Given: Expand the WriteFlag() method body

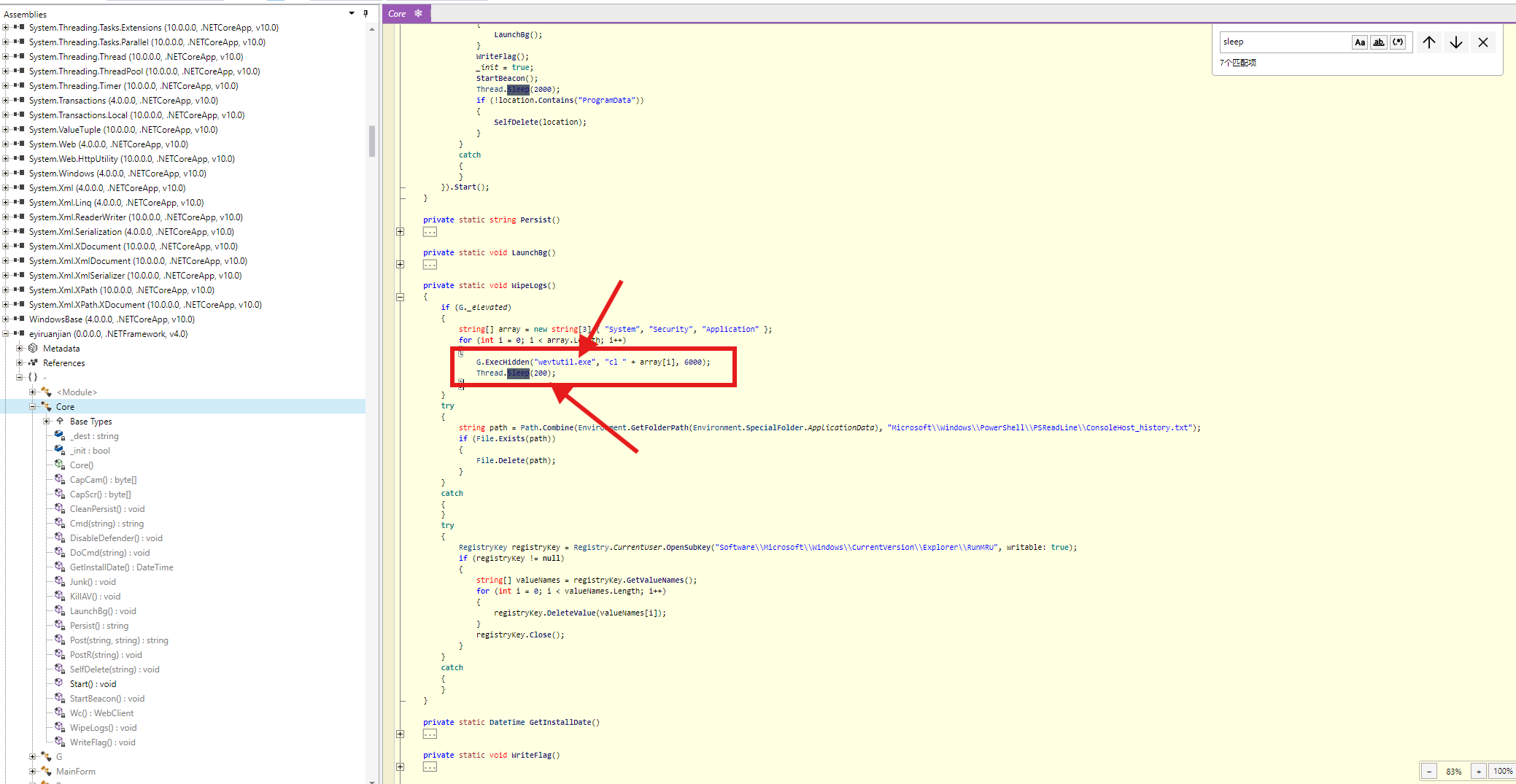Looking at the screenshot, I should click(400, 767).
